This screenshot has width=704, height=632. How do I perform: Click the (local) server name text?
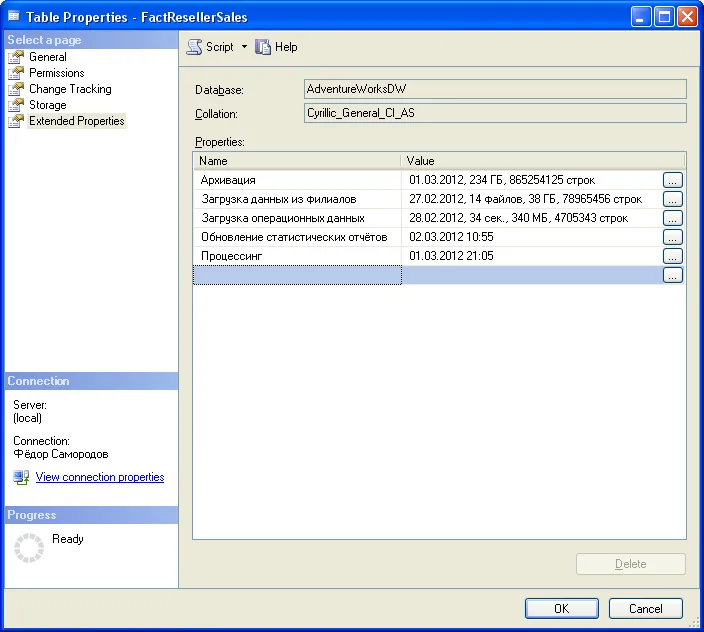click(27, 418)
